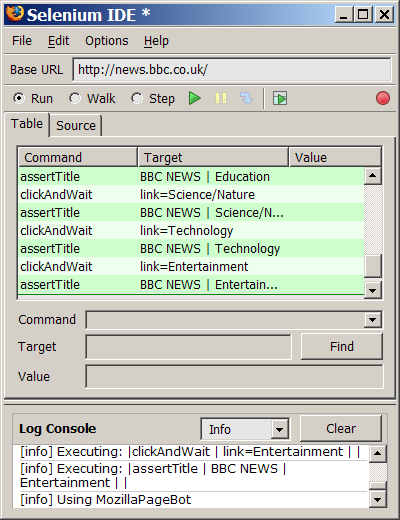Viewport: 400px width, 520px height.
Task: Click the log console scroll-down arrow
Action: [x=378, y=499]
